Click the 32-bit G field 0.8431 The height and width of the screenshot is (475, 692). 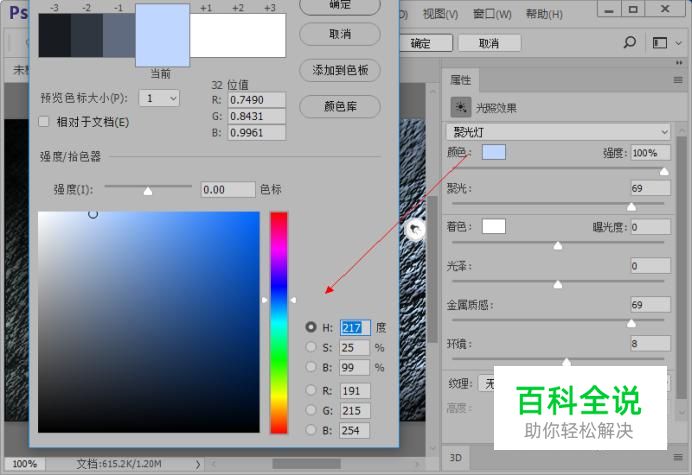(x=257, y=116)
